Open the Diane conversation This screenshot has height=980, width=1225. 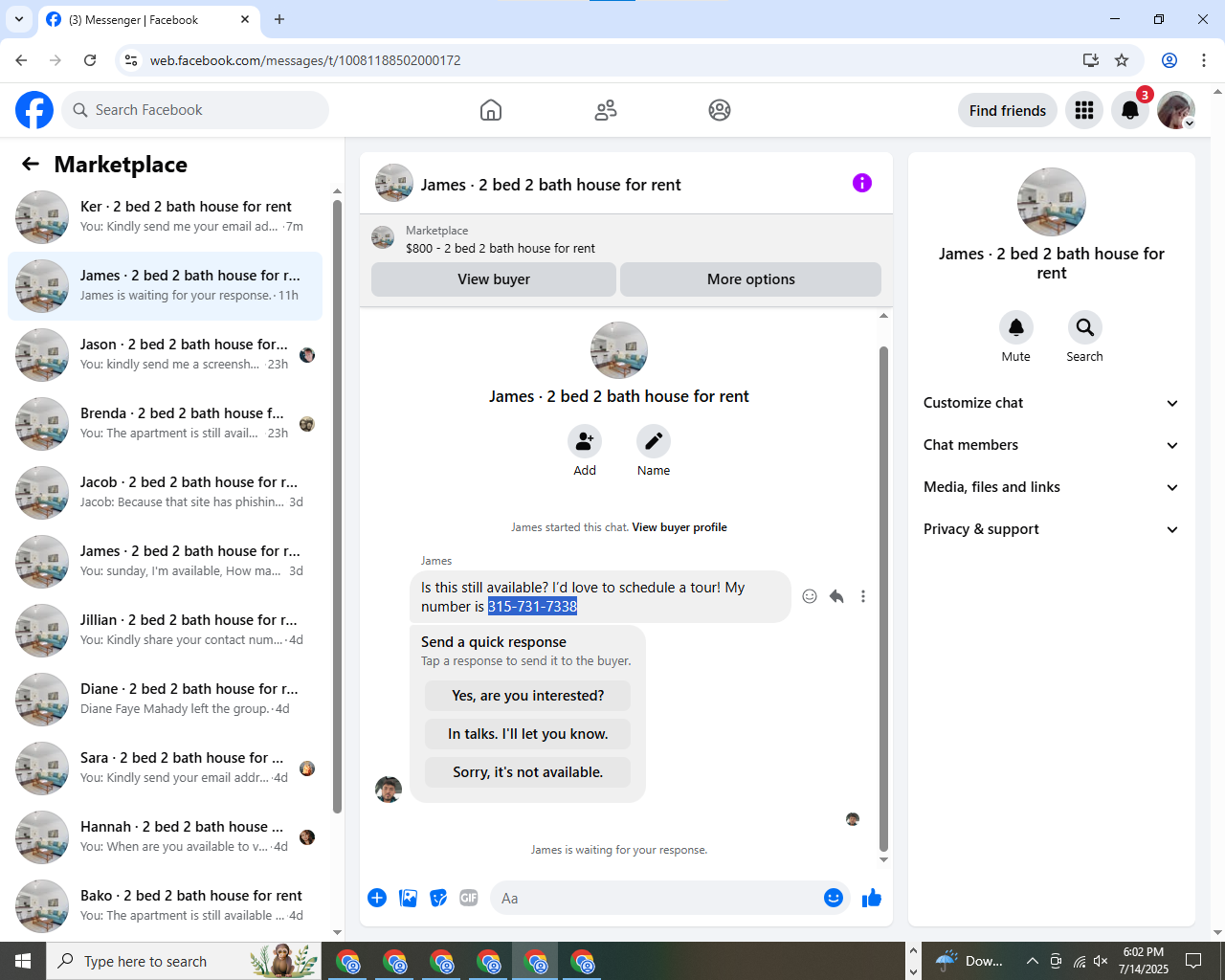(x=165, y=700)
